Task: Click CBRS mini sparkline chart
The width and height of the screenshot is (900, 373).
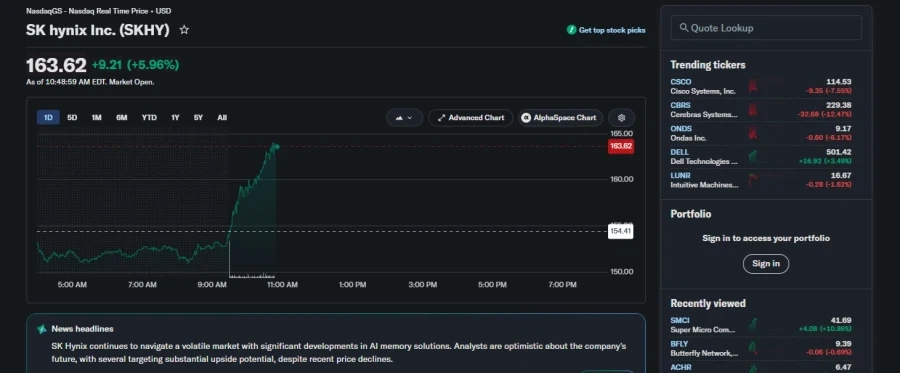Action: tap(753, 110)
